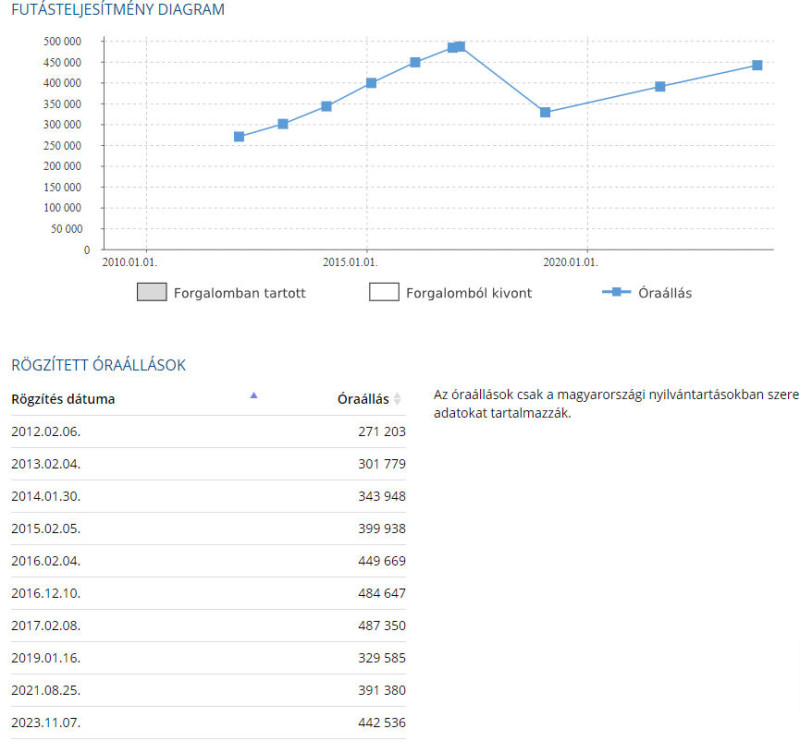Click the note about magyarországi nyilvántartások
This screenshot has width=800, height=741.
[x=616, y=404]
